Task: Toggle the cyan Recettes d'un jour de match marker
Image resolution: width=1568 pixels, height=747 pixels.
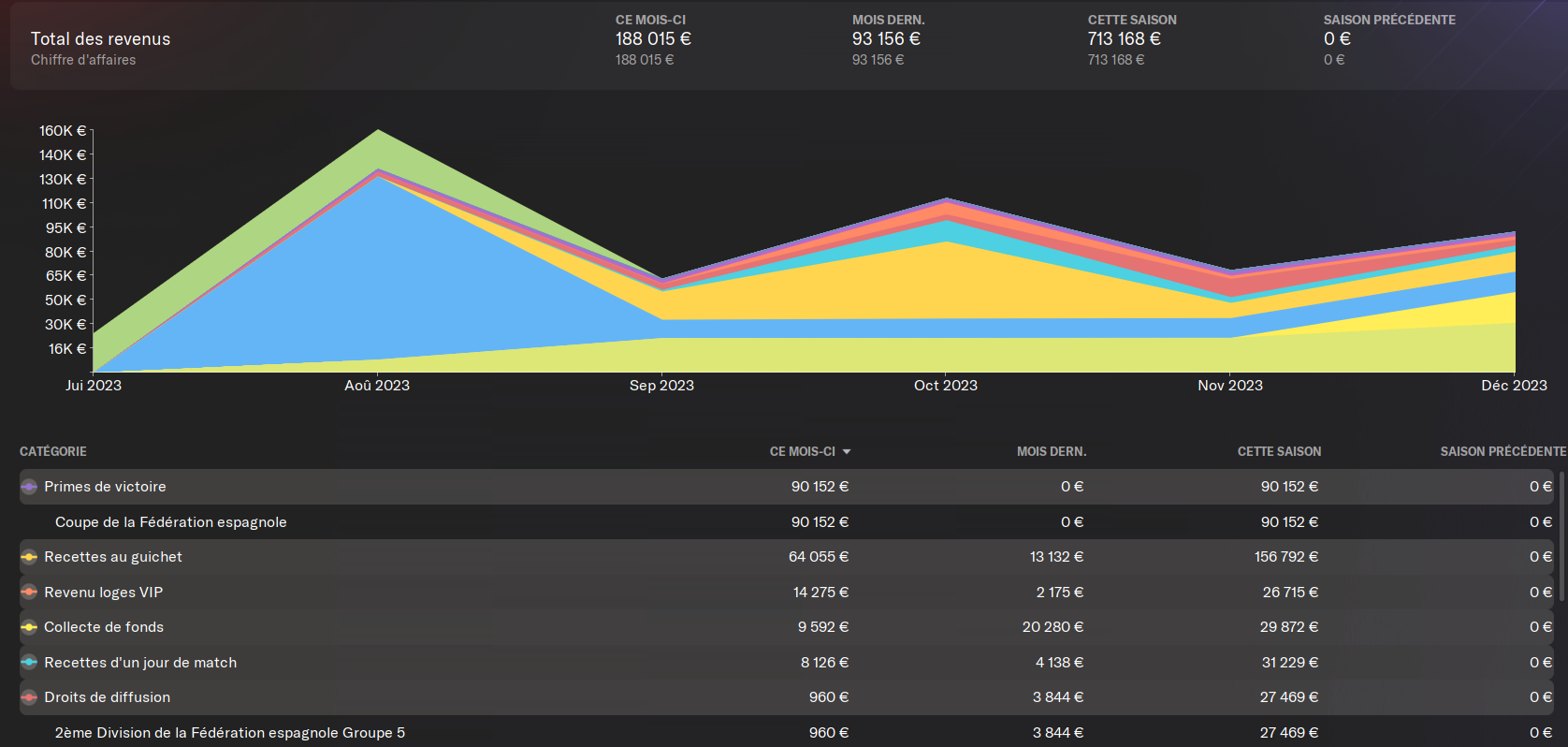Action: [x=29, y=663]
